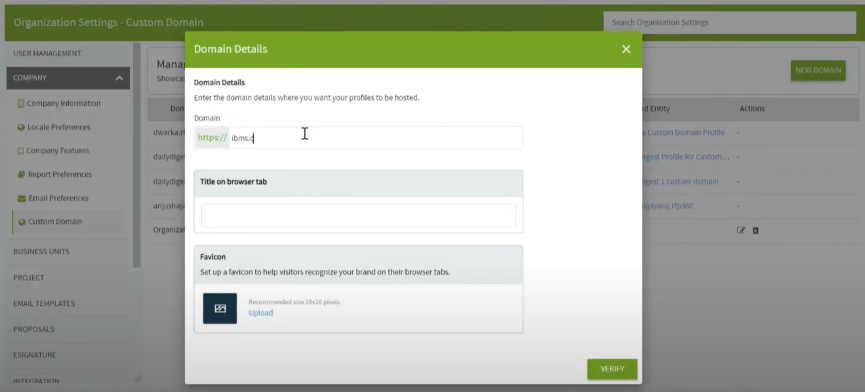The image size is (865, 392).
Task: Open Locale Preferences settings
Action: [x=58, y=127]
